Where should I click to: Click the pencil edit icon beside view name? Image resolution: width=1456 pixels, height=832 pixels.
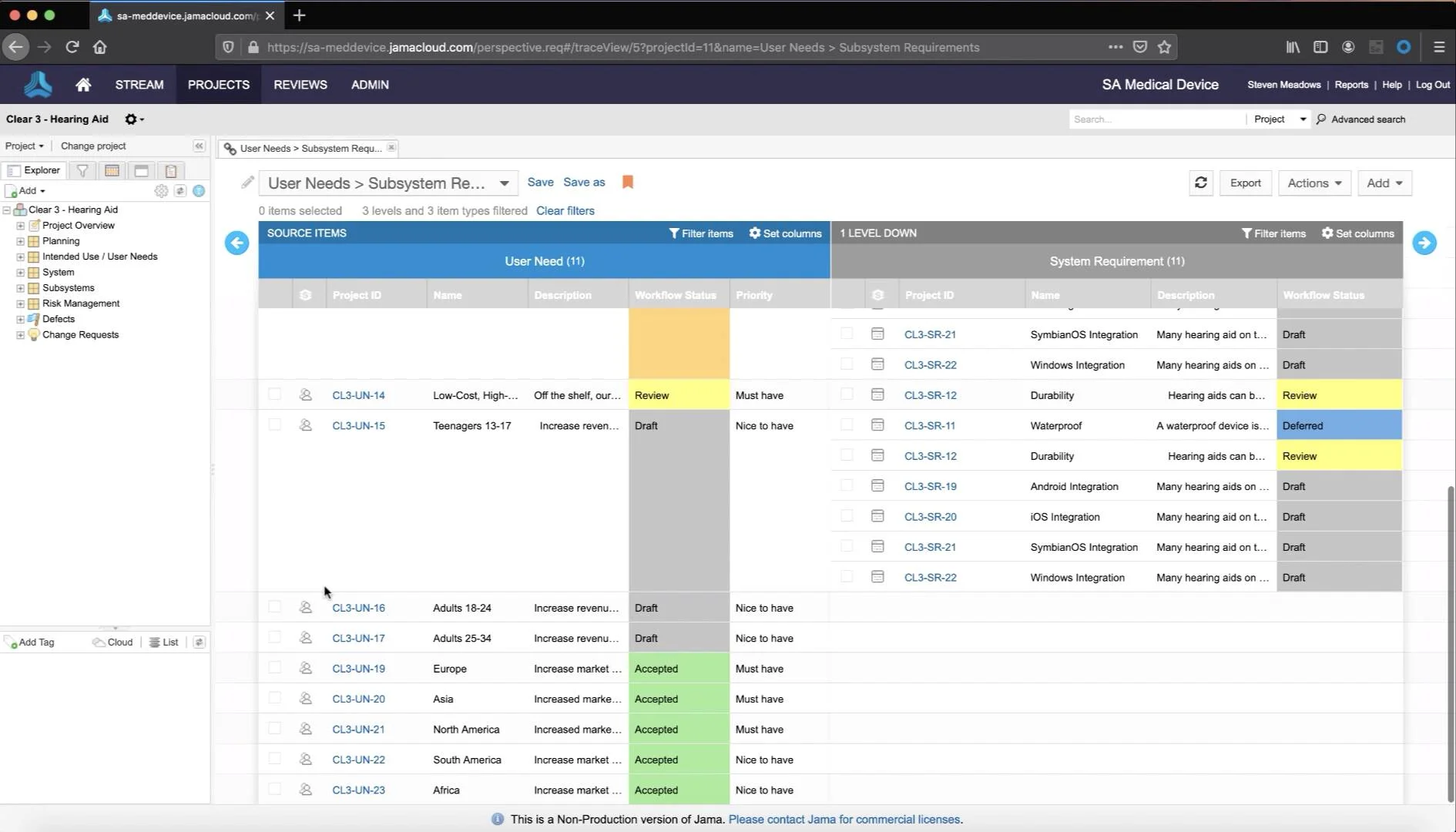pos(247,183)
